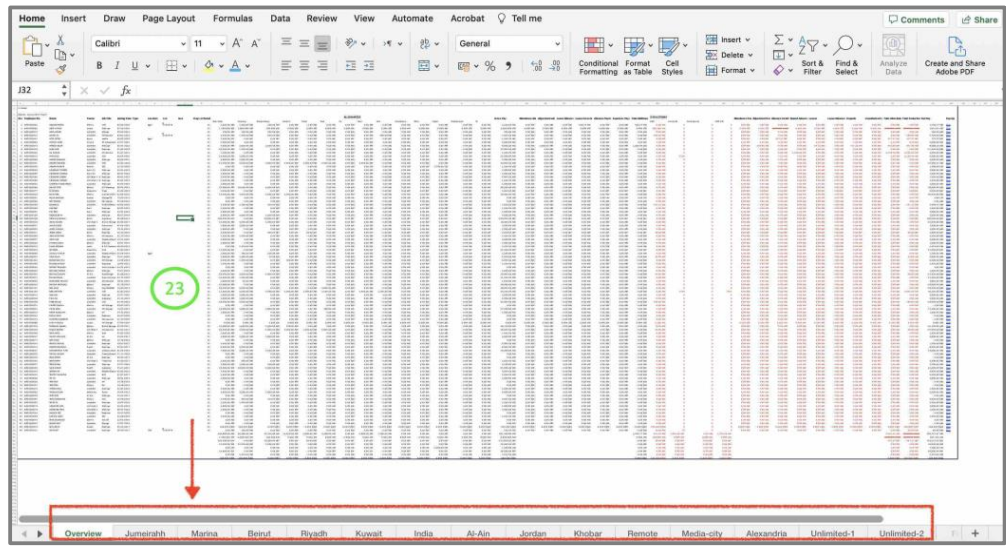Click the J32 name box field

click(x=35, y=90)
